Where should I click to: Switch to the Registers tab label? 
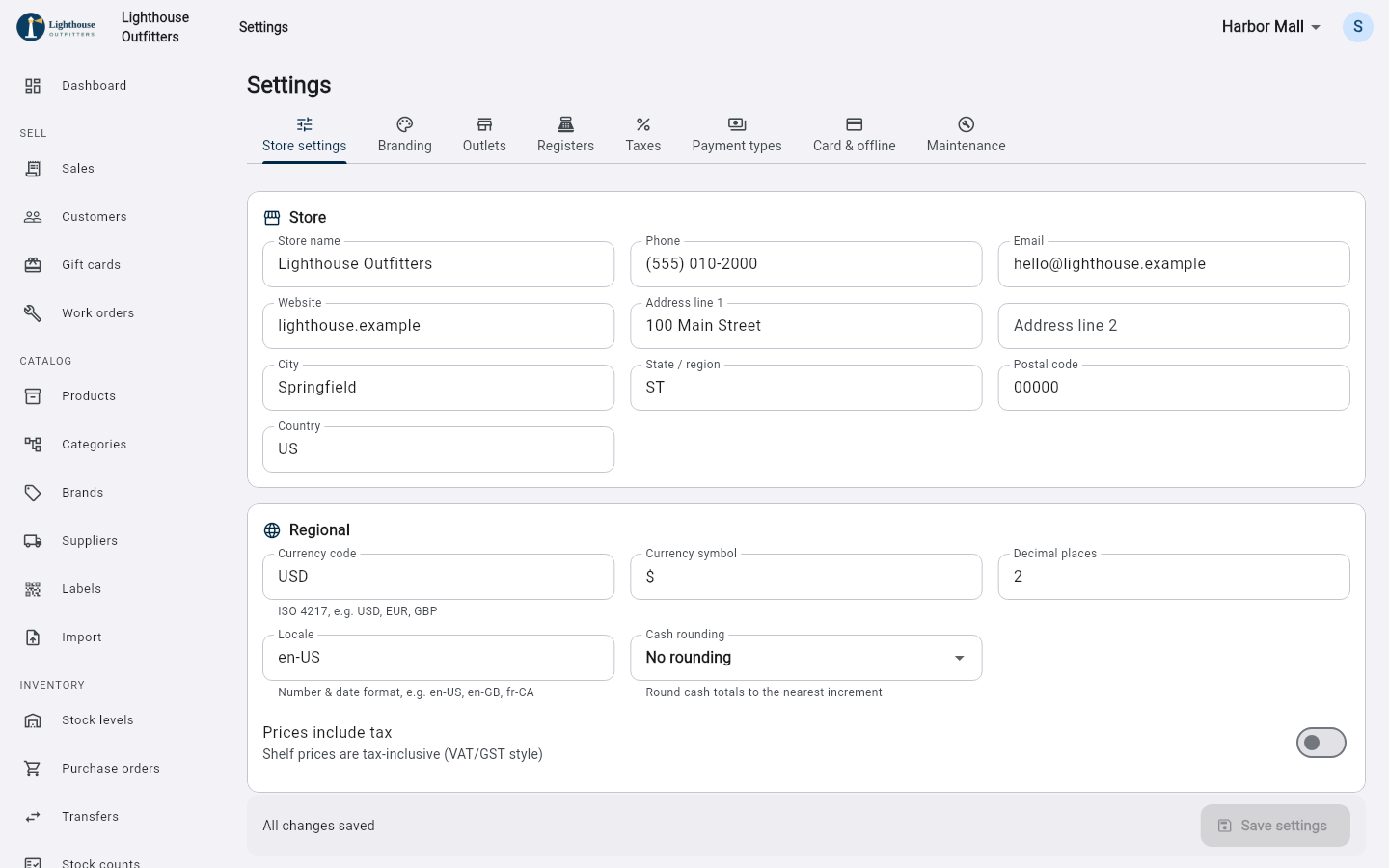coord(566,146)
